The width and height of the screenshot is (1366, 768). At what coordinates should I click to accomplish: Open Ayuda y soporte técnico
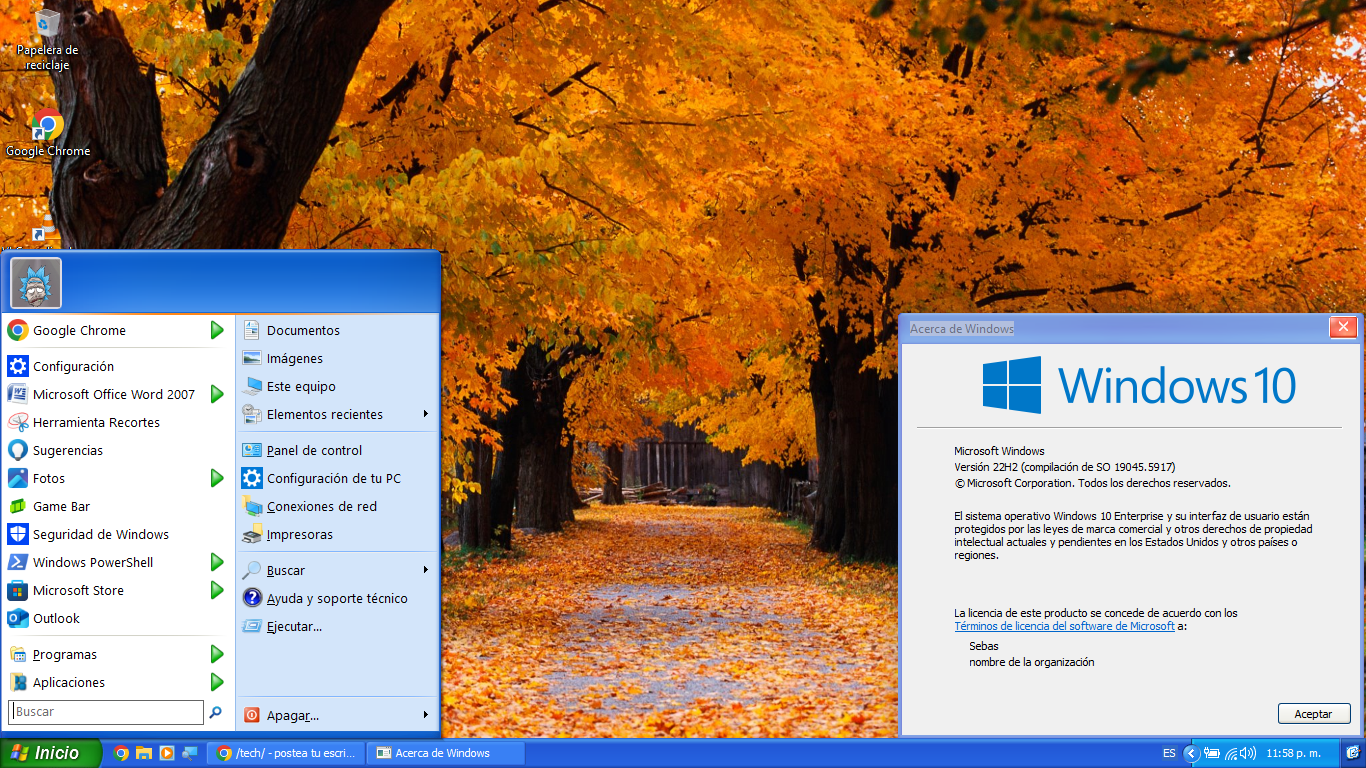click(x=337, y=598)
